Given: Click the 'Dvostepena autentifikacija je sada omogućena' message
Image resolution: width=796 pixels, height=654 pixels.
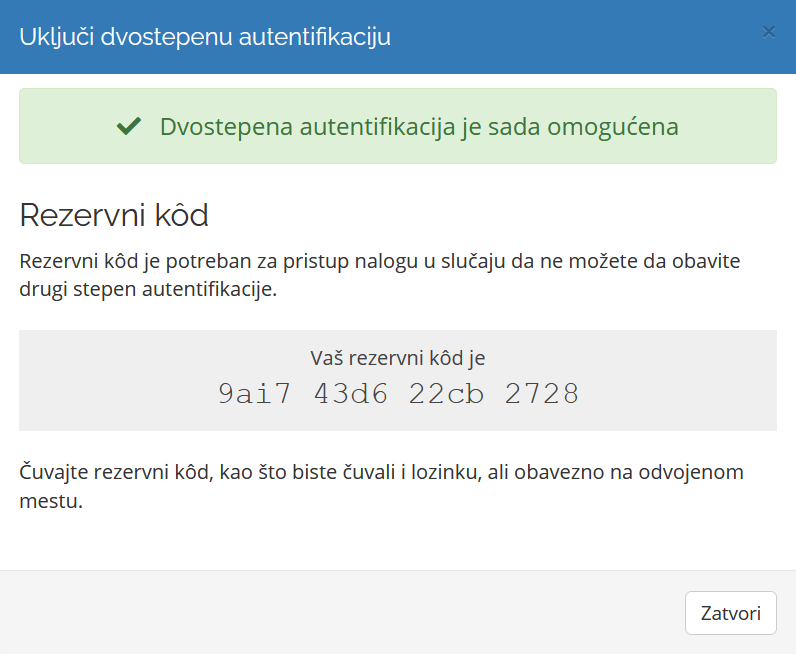Looking at the screenshot, I should click(x=419, y=127).
